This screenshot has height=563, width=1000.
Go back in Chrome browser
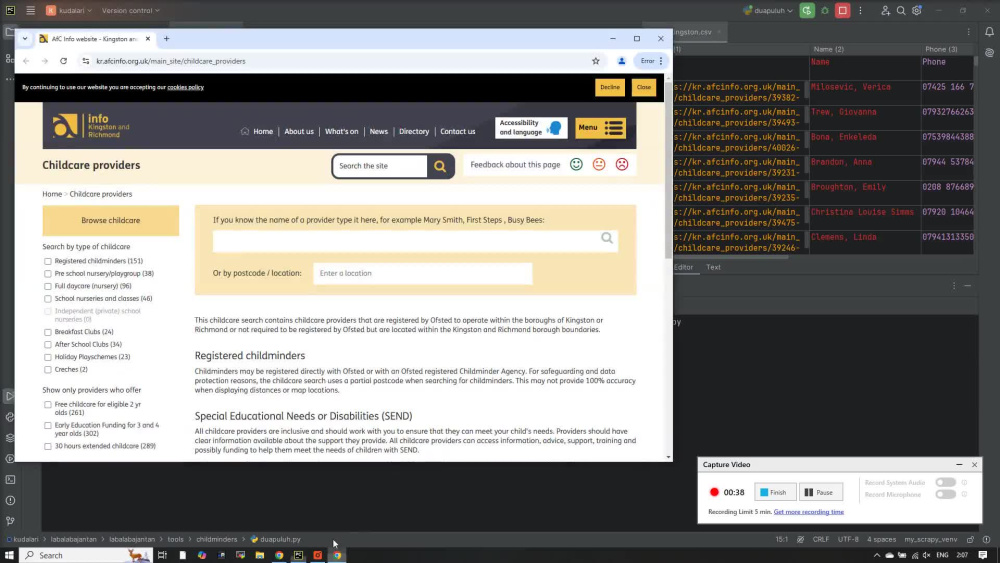26,61
